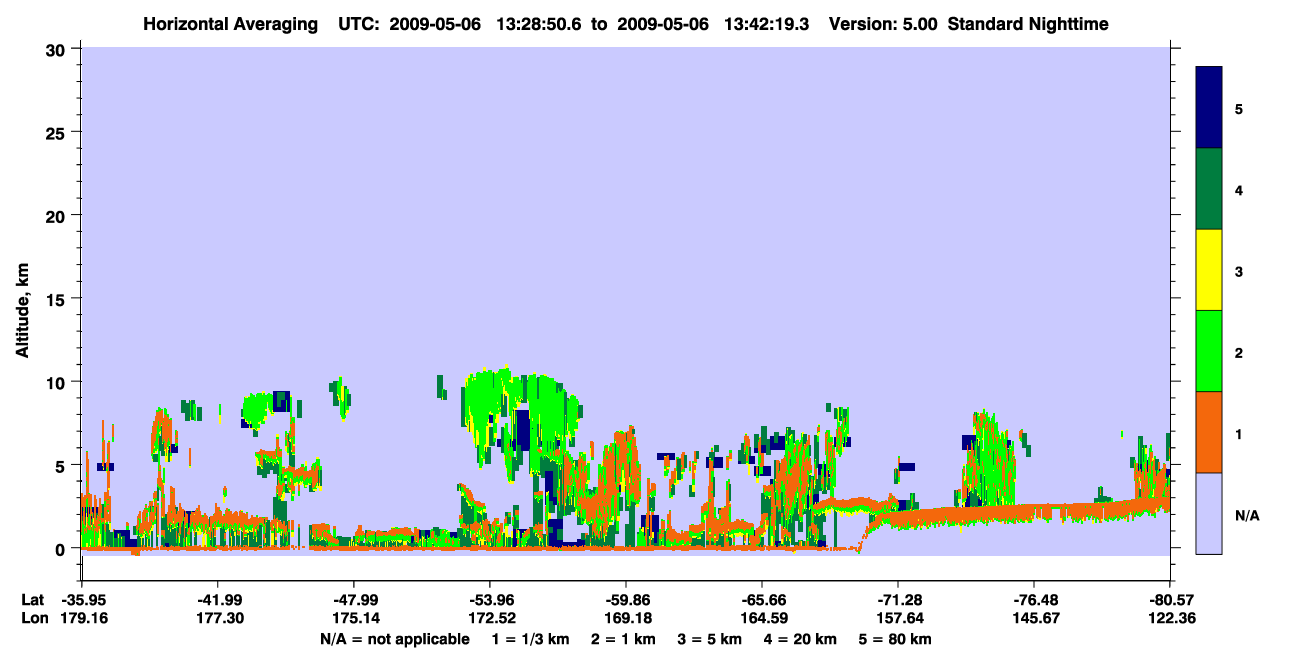Click the dark green colorbar segment labeled 4
Viewport: 1300px width, 667px height.
coord(1209,189)
